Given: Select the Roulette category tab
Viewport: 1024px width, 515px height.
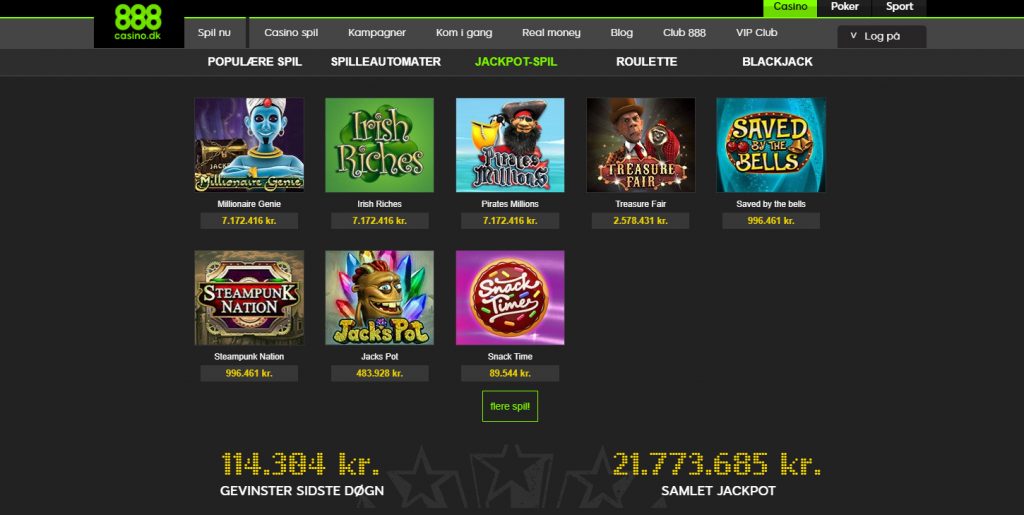Looking at the screenshot, I should [x=647, y=61].
